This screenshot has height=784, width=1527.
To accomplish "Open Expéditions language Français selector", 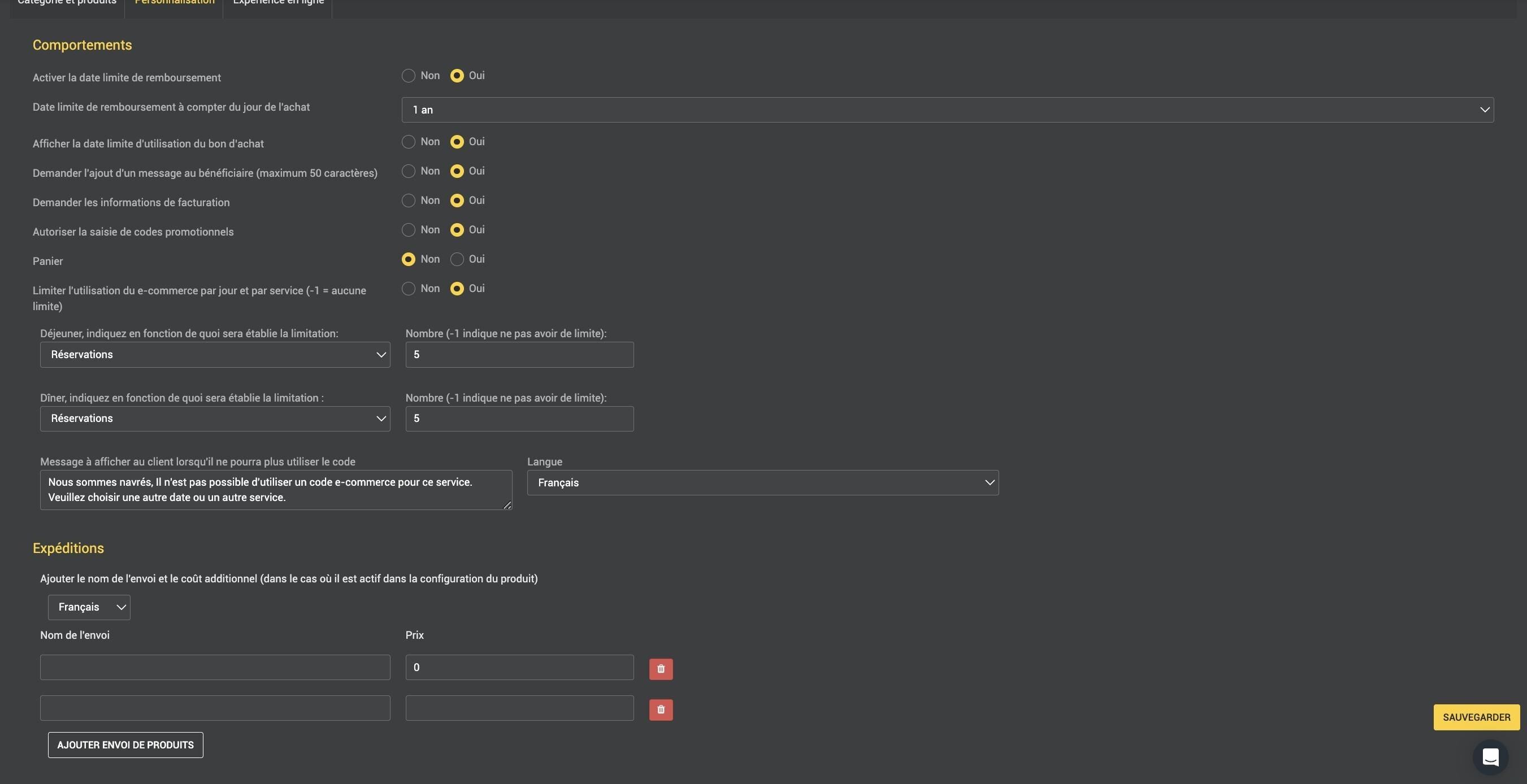I will pyautogui.click(x=89, y=607).
